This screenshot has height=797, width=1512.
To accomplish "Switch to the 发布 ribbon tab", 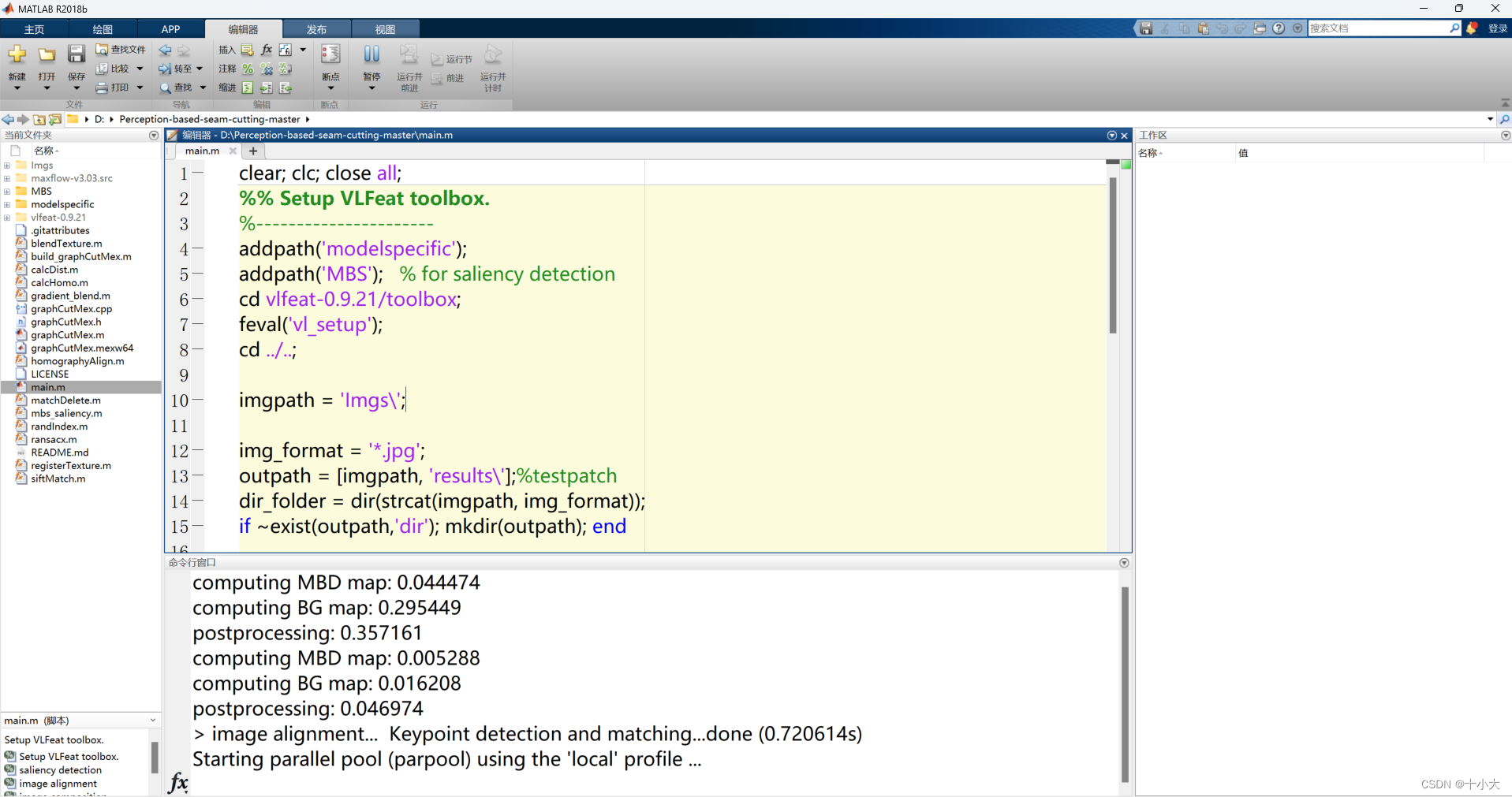I will 316,29.
